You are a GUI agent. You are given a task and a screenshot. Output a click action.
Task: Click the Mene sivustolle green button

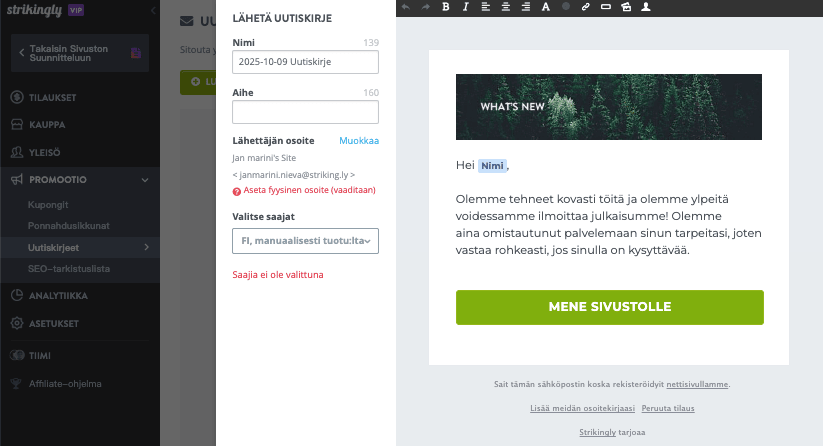point(610,307)
